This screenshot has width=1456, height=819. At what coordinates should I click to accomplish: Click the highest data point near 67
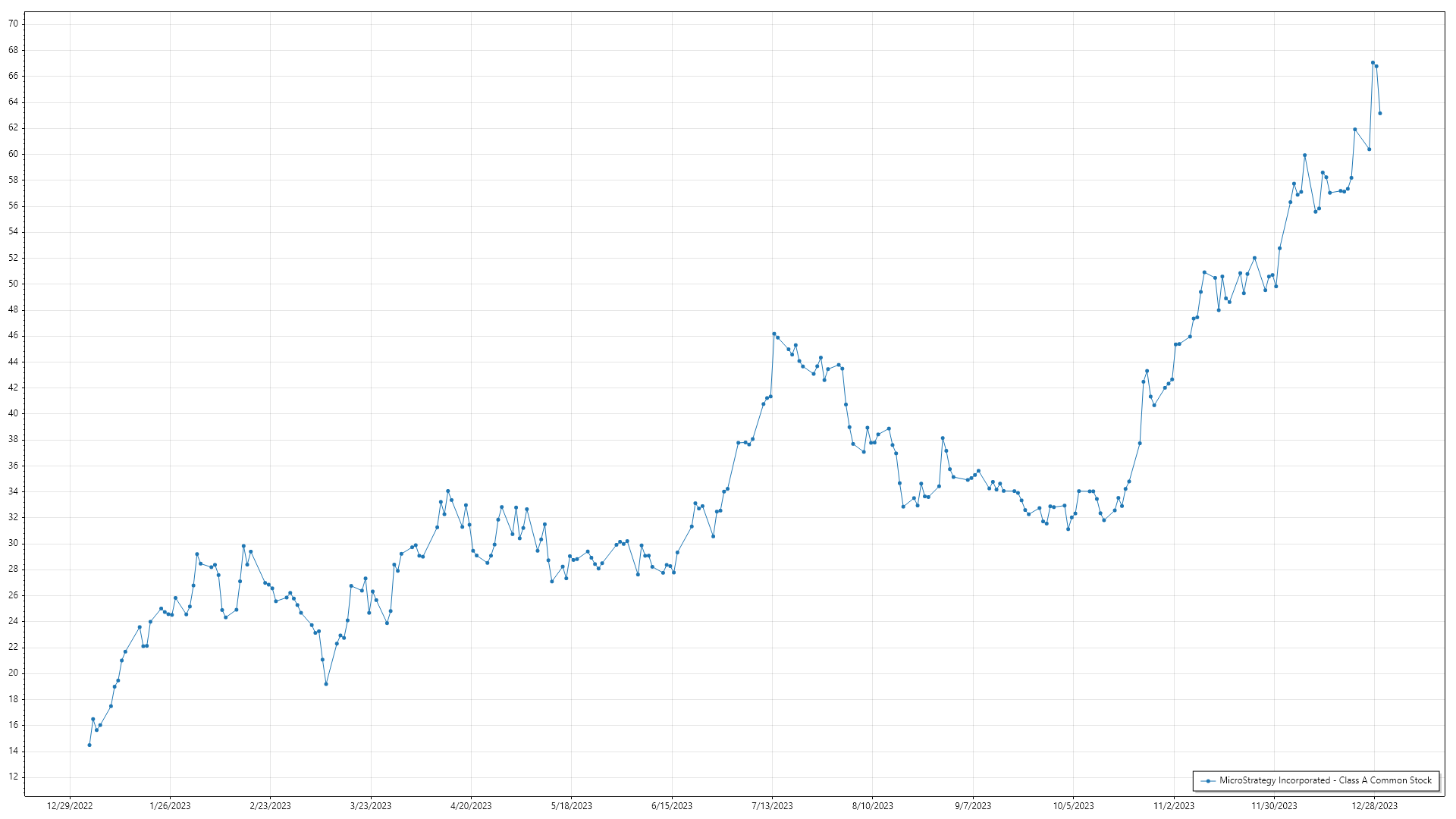click(1373, 63)
